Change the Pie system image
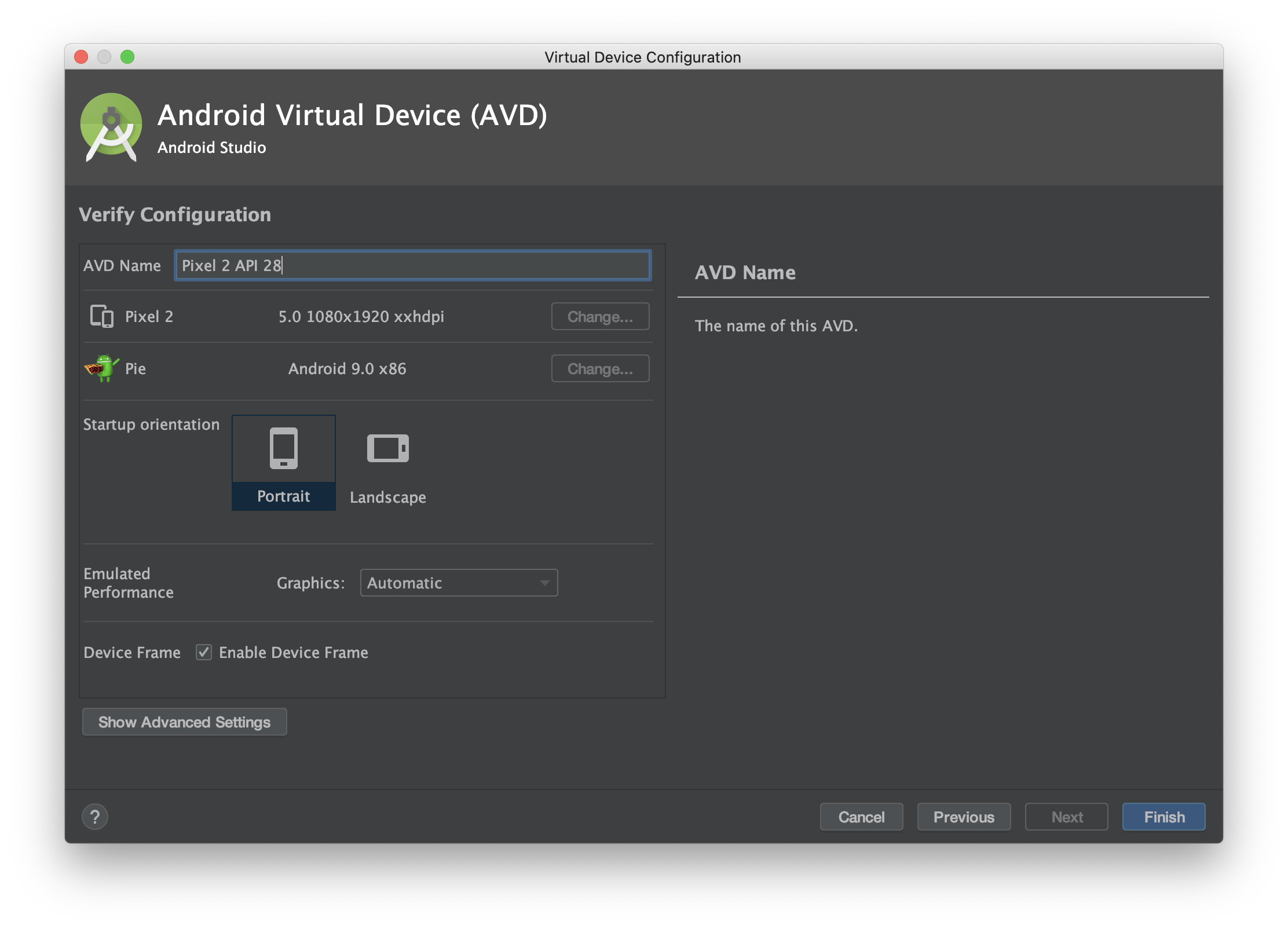 [x=600, y=368]
